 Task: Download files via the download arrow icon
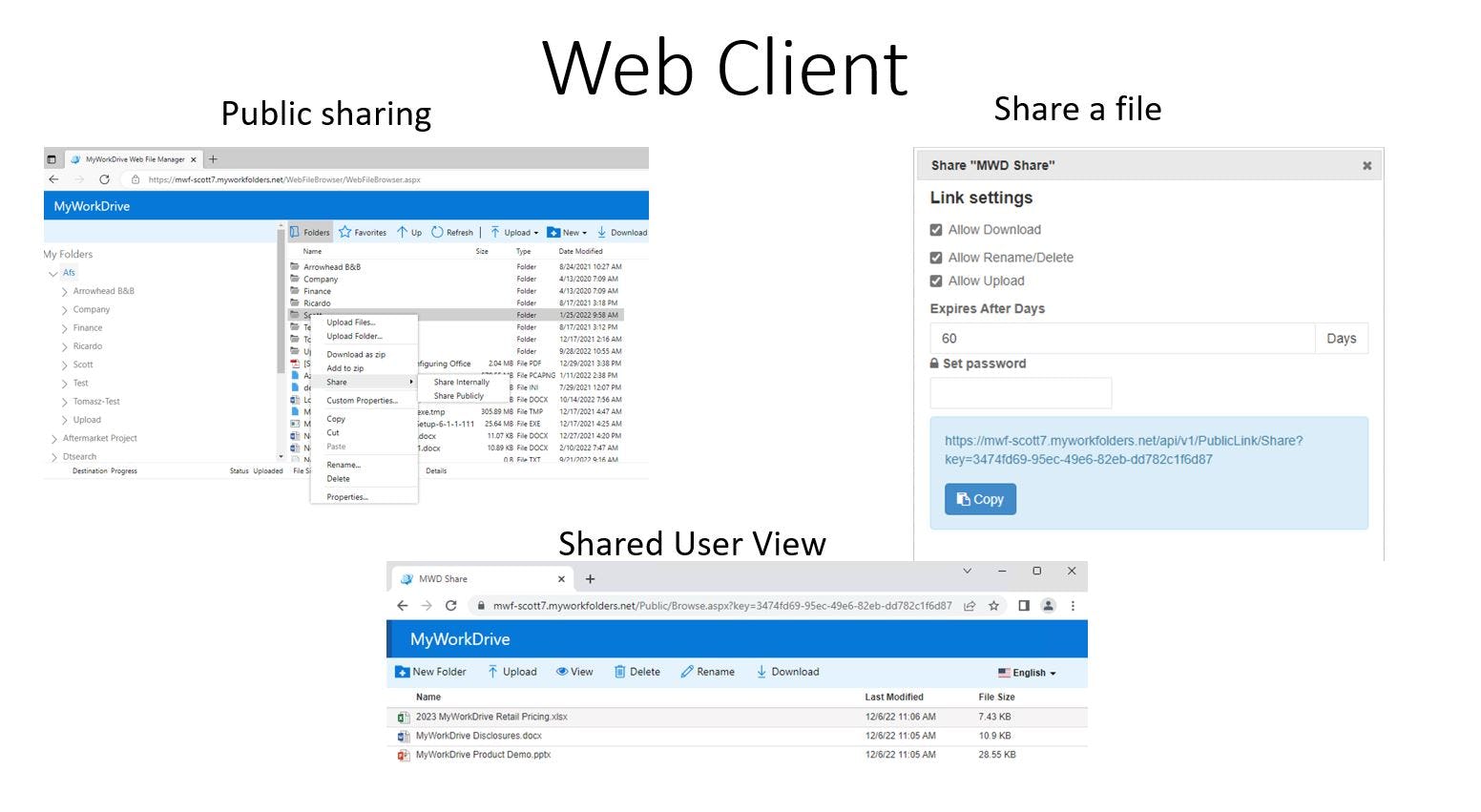click(x=786, y=672)
